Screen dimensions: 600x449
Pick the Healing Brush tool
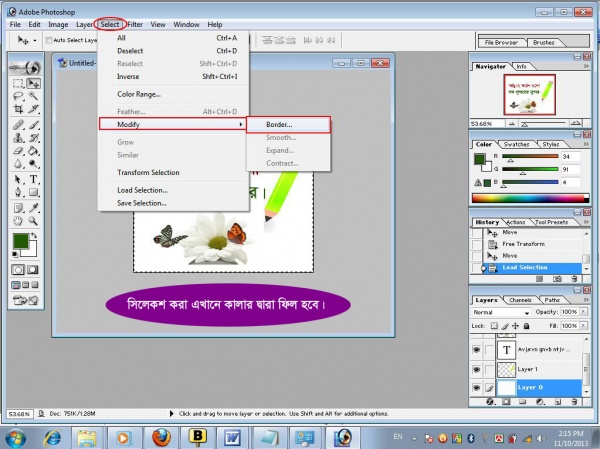18,125
